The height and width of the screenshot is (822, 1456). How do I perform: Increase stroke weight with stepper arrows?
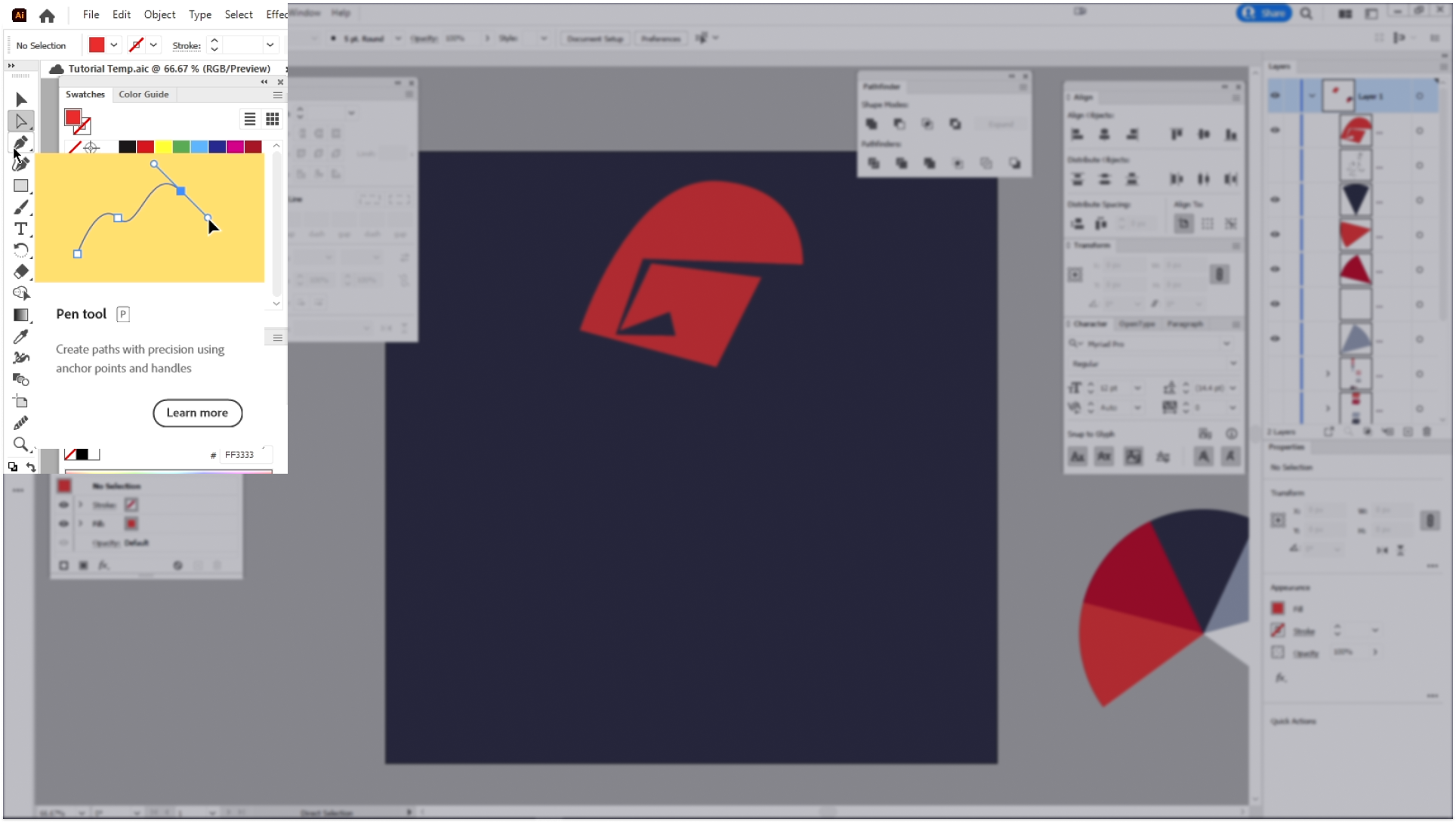pos(214,40)
